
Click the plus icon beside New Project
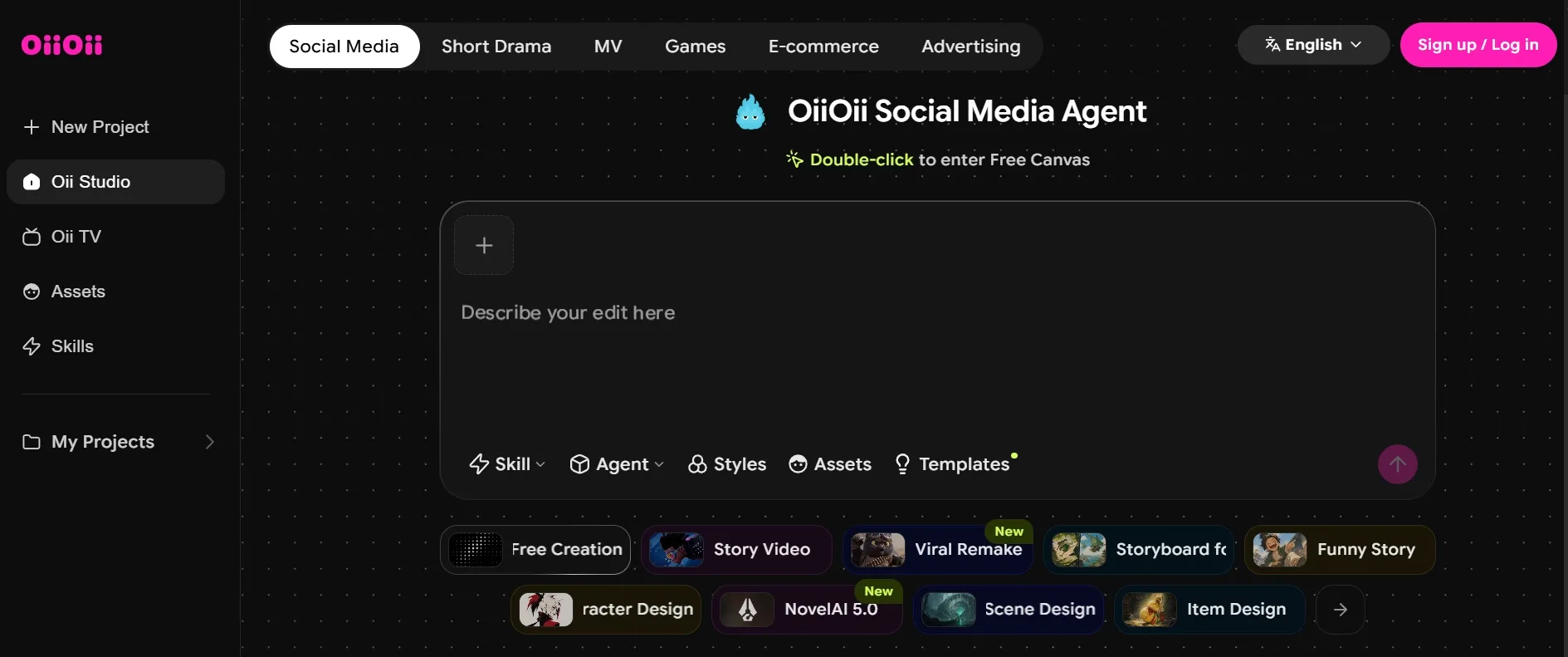coord(32,127)
